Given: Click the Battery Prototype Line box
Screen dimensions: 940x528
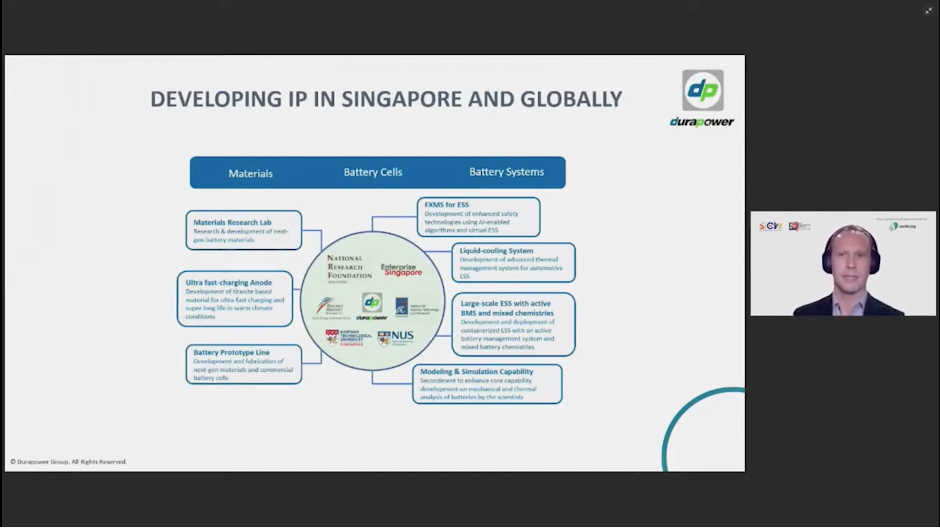Looking at the screenshot, I should pyautogui.click(x=243, y=364).
